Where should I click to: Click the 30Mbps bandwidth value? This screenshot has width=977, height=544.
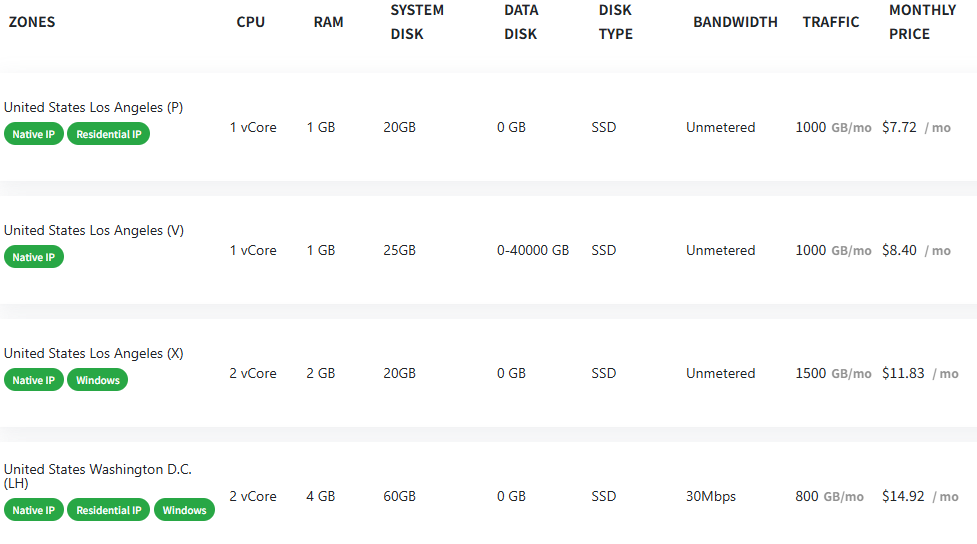coord(711,497)
